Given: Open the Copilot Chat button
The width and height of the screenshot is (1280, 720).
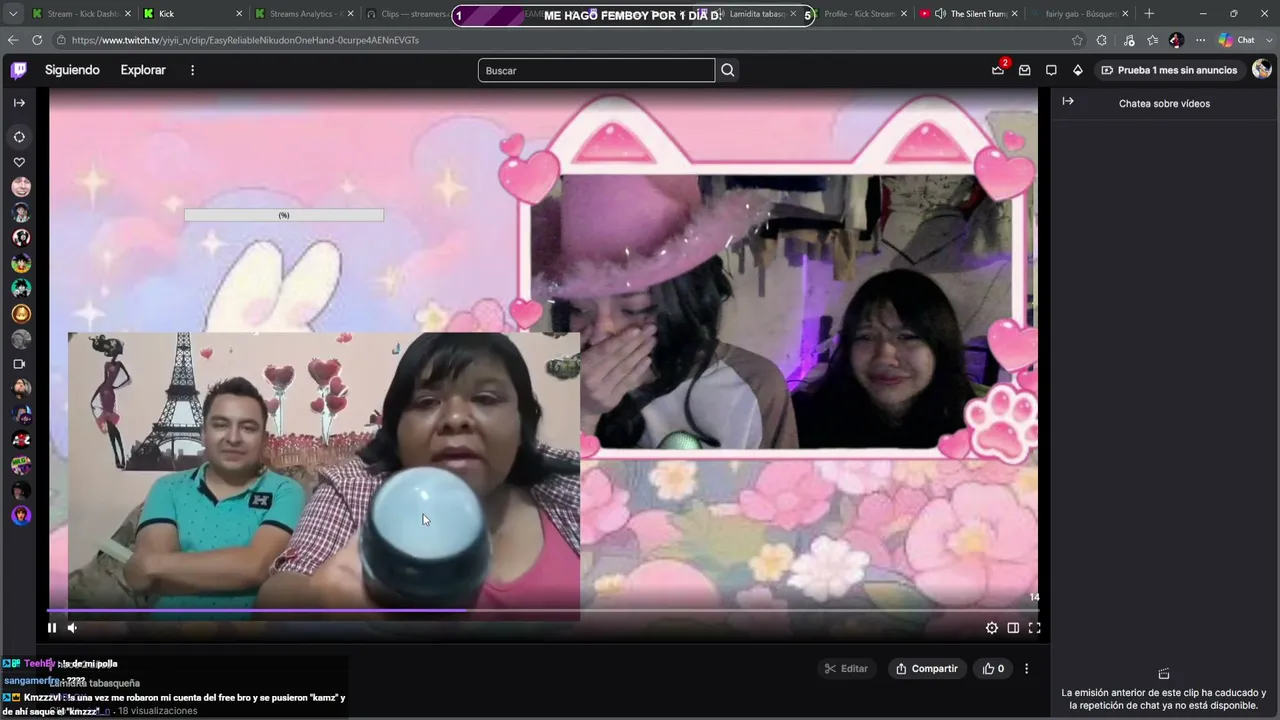Looking at the screenshot, I should 1237,40.
